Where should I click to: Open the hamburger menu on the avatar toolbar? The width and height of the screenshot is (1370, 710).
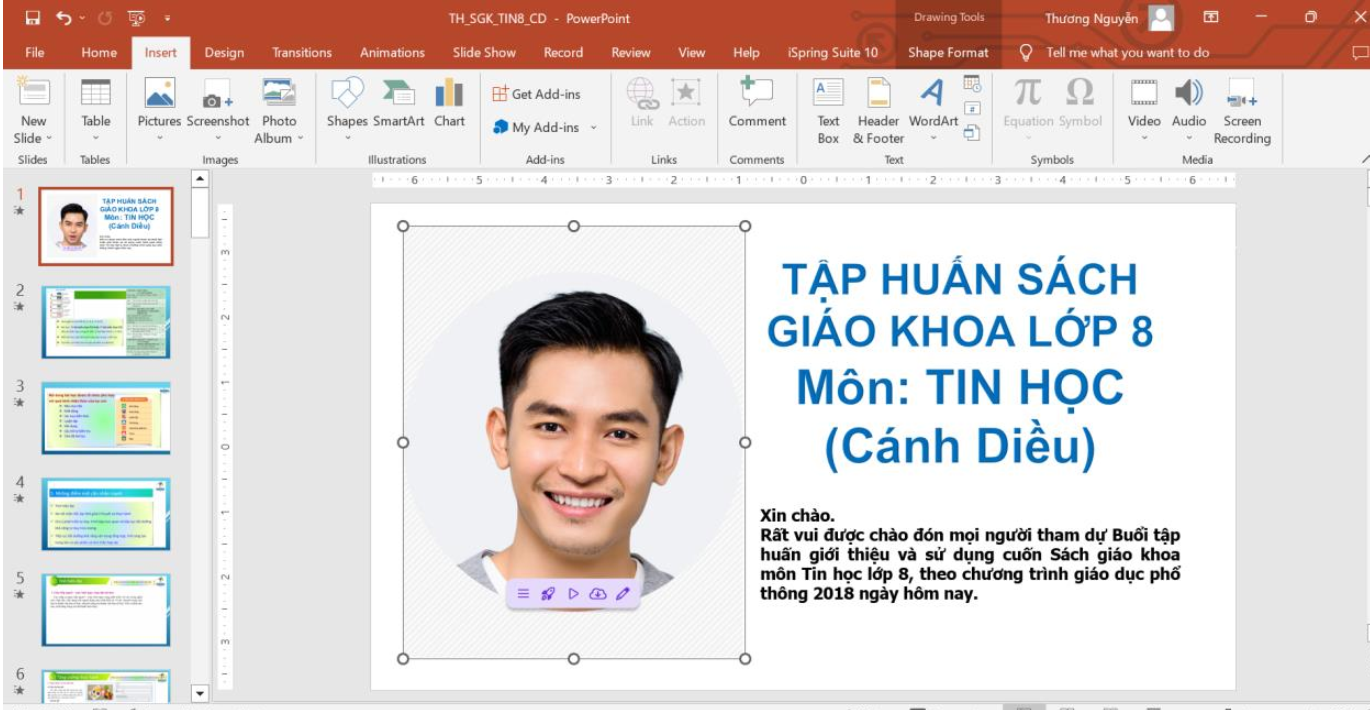tap(523, 593)
